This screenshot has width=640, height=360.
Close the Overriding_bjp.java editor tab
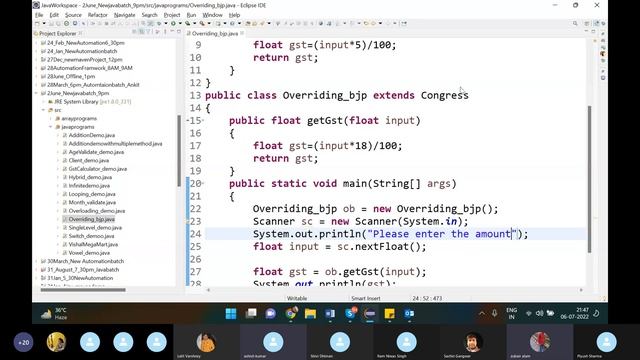(x=242, y=33)
